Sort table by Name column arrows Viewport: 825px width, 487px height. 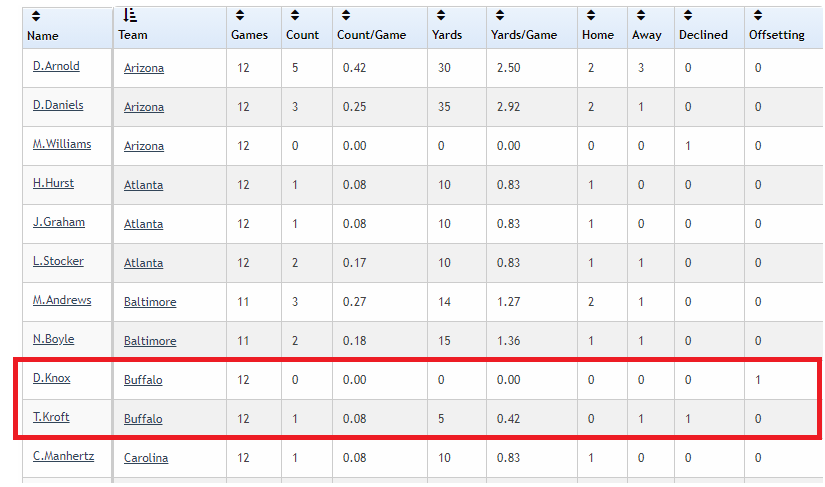[x=36, y=16]
